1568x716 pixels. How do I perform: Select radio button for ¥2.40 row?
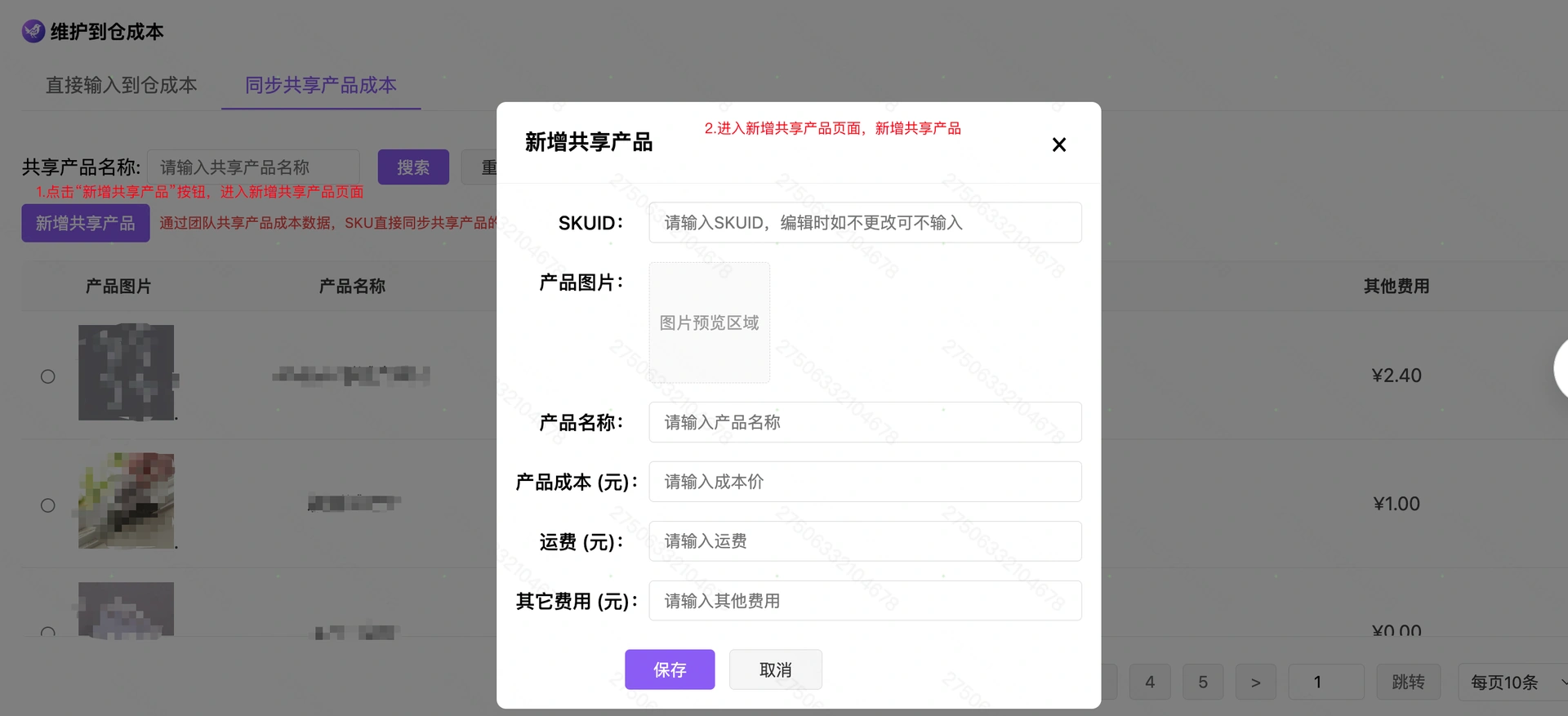tap(48, 376)
